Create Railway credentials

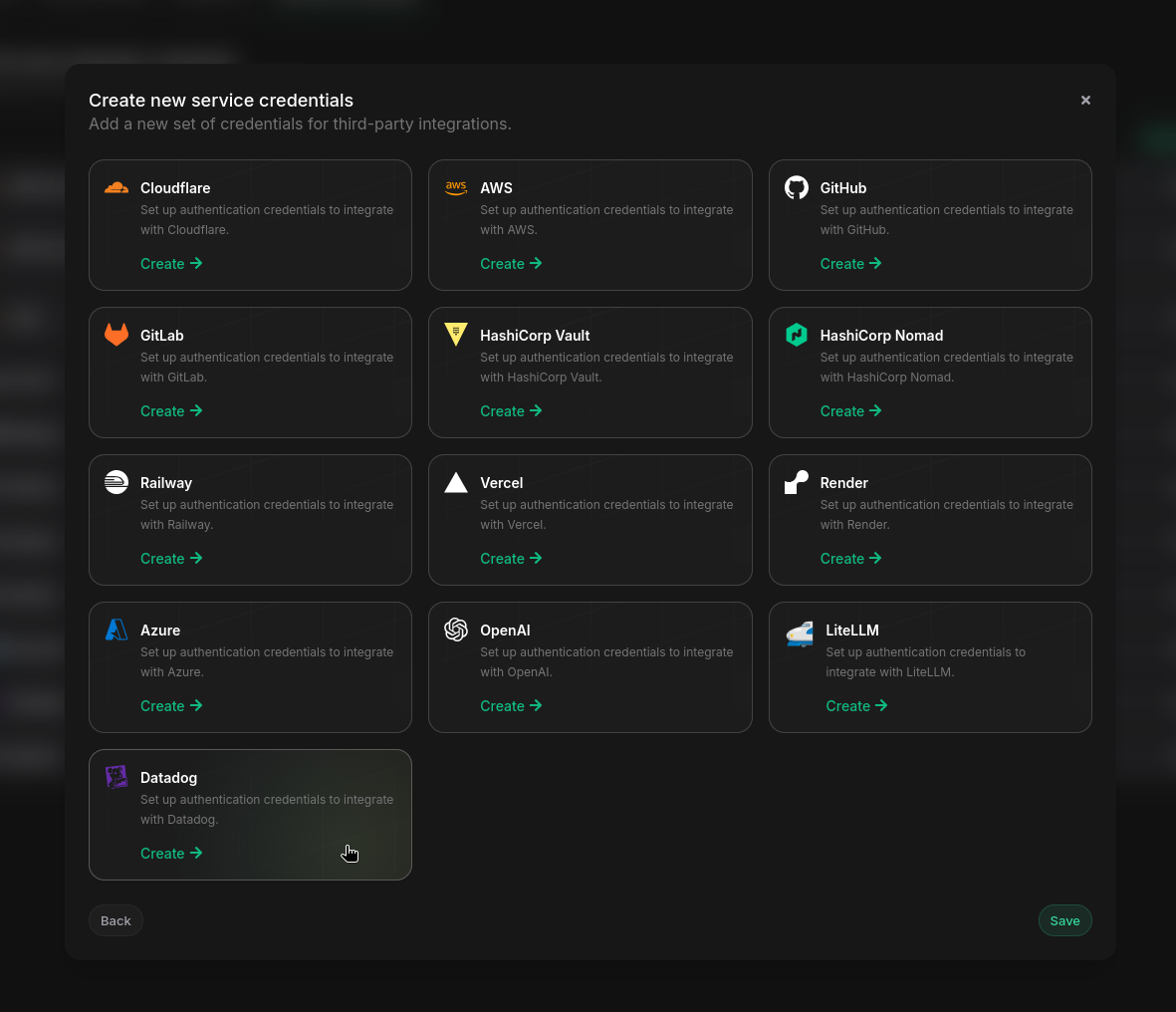point(171,559)
